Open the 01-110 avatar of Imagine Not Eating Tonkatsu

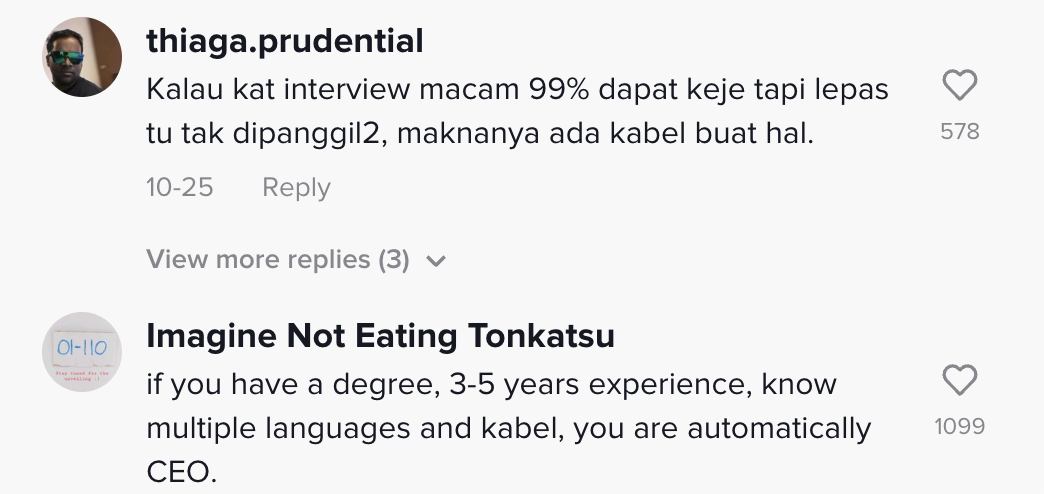coord(82,351)
